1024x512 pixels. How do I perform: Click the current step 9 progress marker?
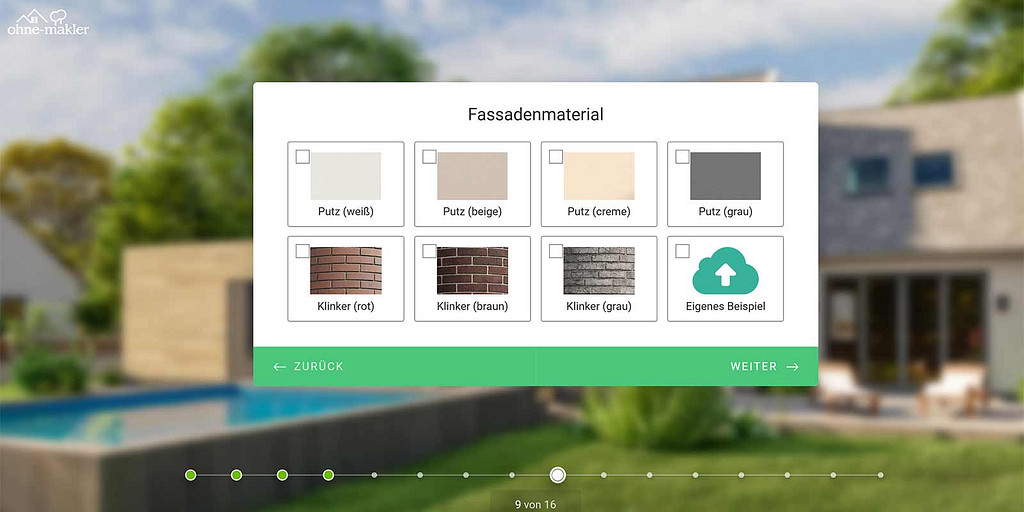click(558, 475)
